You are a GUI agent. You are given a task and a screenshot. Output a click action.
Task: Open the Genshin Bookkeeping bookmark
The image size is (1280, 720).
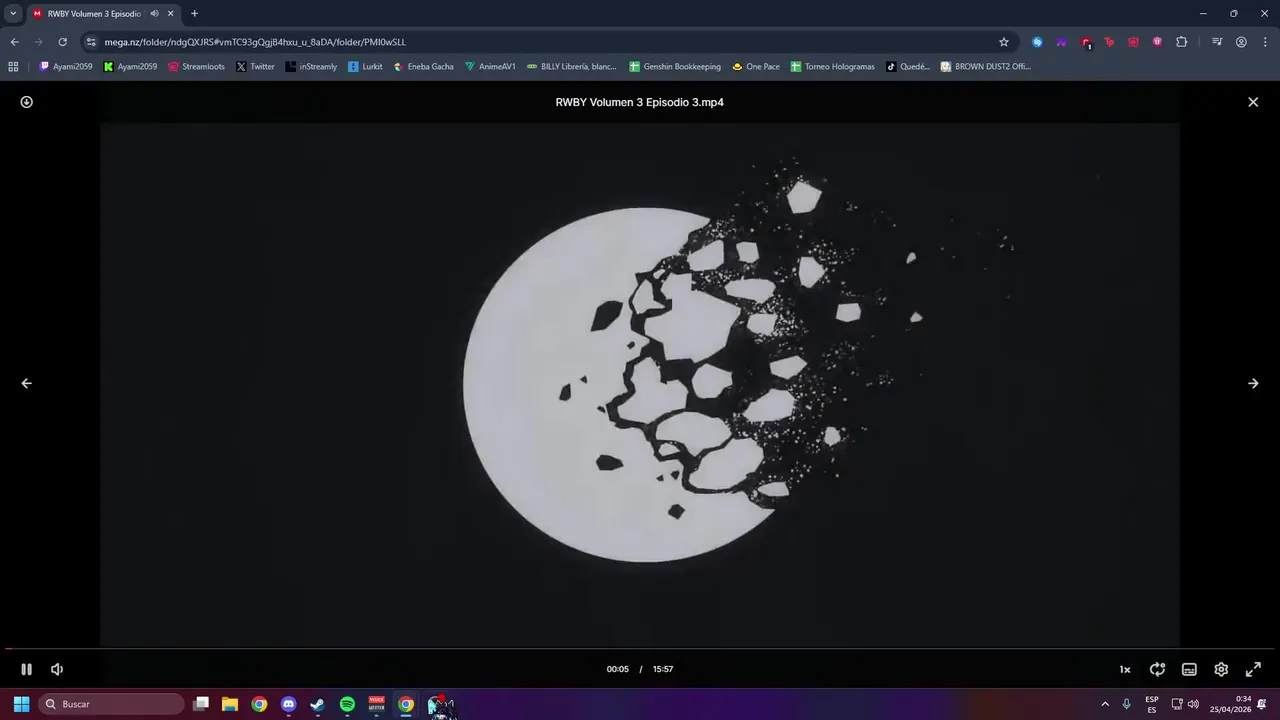(x=674, y=67)
